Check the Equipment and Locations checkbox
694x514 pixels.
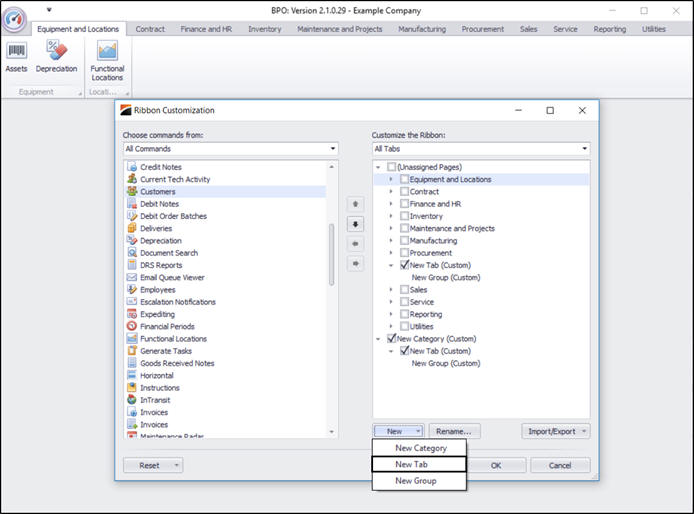coord(404,179)
